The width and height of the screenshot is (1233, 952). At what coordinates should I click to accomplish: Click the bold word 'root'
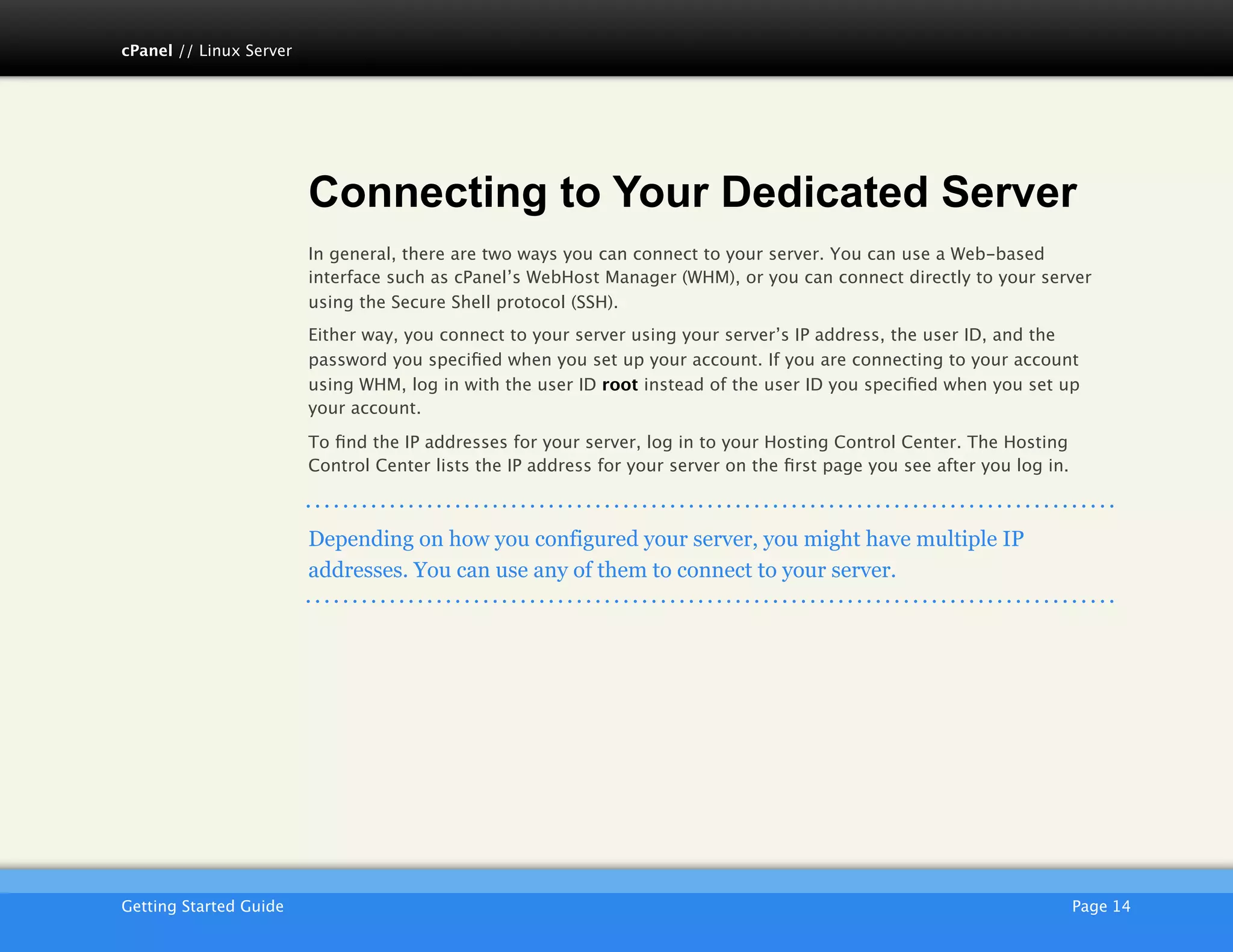[x=620, y=385]
